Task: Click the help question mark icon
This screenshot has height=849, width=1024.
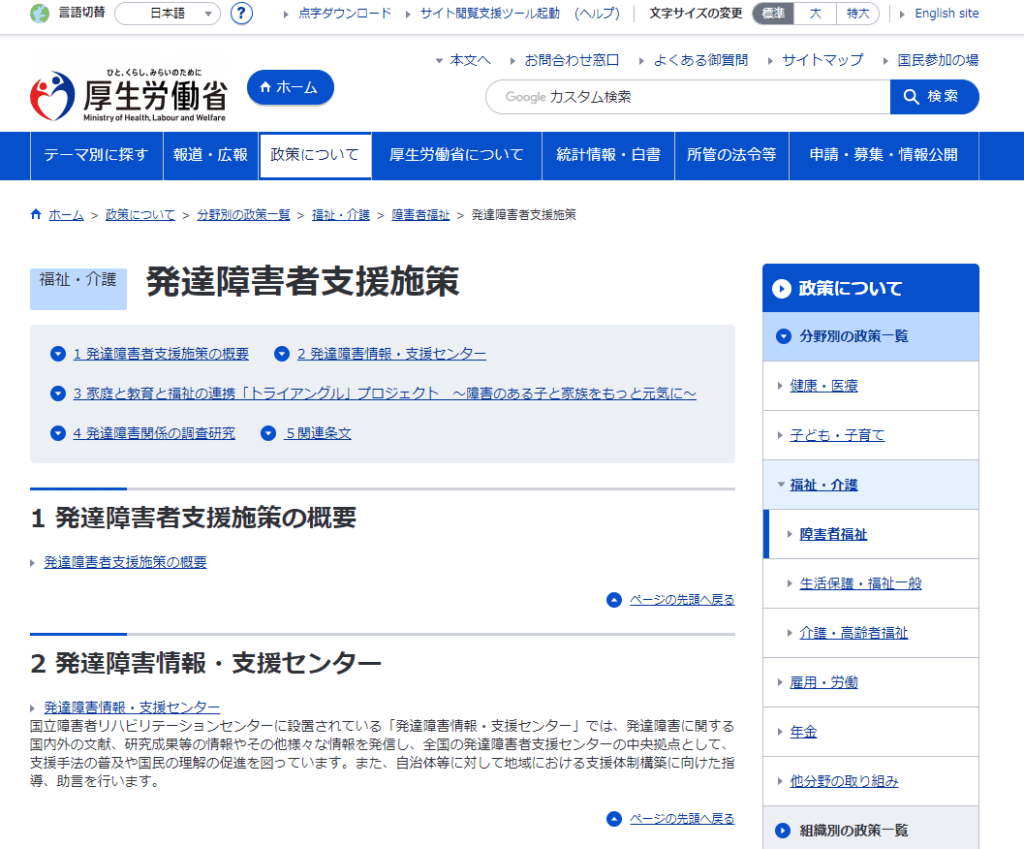Action: point(241,14)
